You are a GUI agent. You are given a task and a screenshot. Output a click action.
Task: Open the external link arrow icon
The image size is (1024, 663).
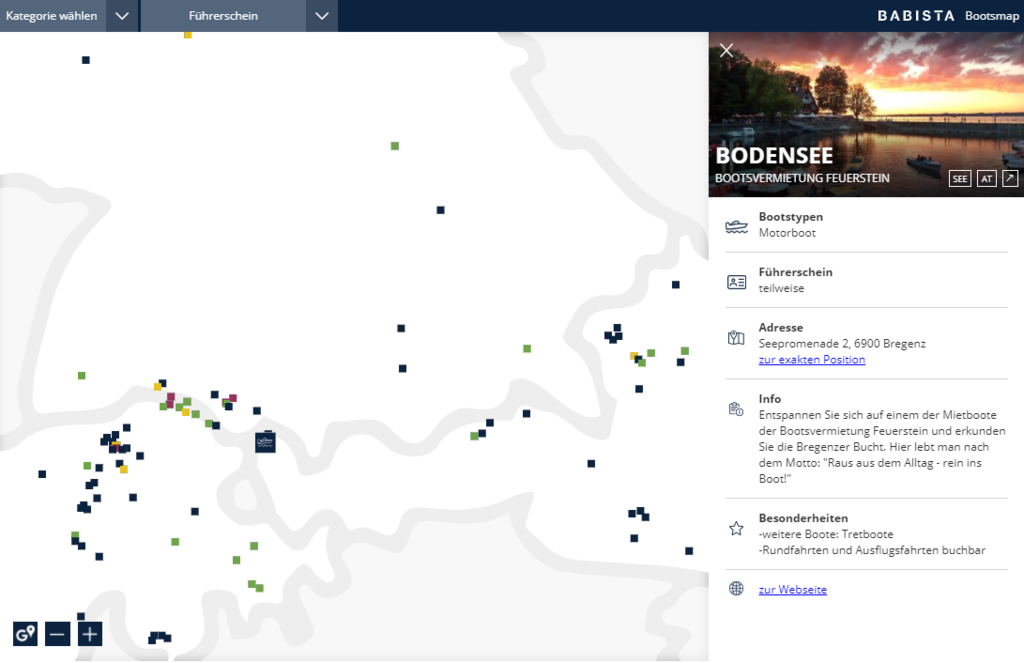click(1010, 179)
